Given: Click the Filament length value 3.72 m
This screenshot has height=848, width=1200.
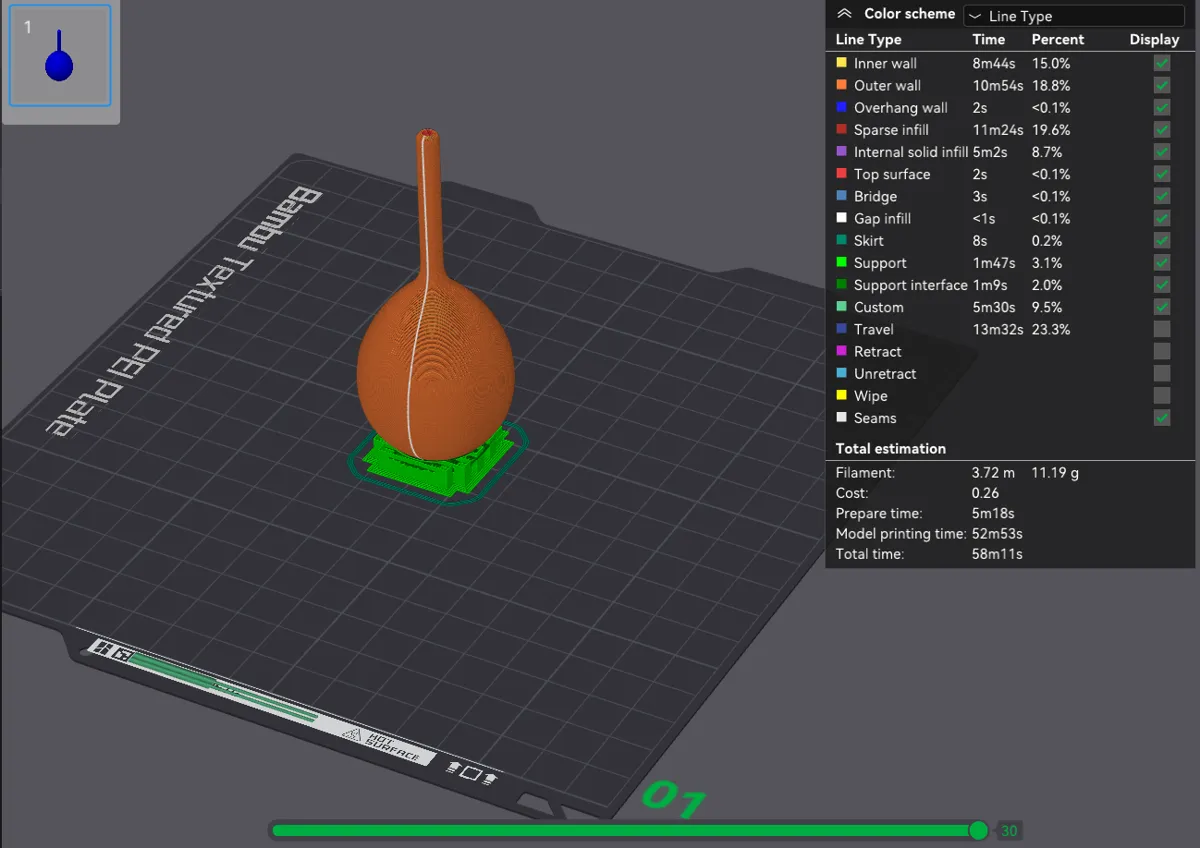Looking at the screenshot, I should [x=993, y=473].
